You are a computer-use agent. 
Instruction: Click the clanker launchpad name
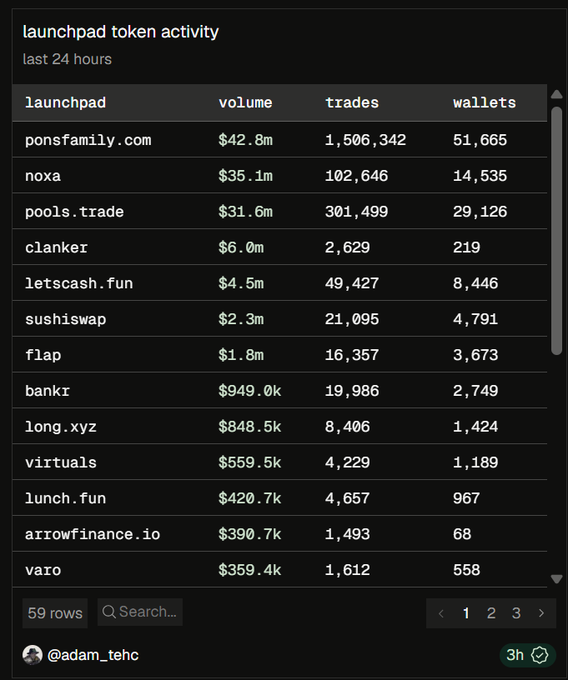pyautogui.click(x=56, y=248)
